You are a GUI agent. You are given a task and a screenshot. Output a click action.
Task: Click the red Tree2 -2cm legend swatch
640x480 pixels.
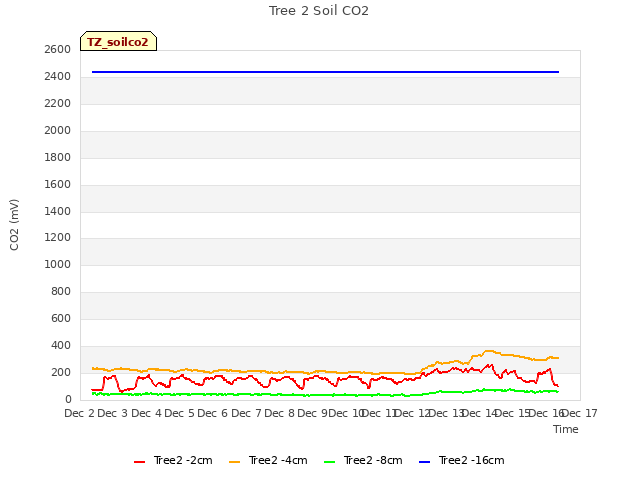click(x=140, y=462)
